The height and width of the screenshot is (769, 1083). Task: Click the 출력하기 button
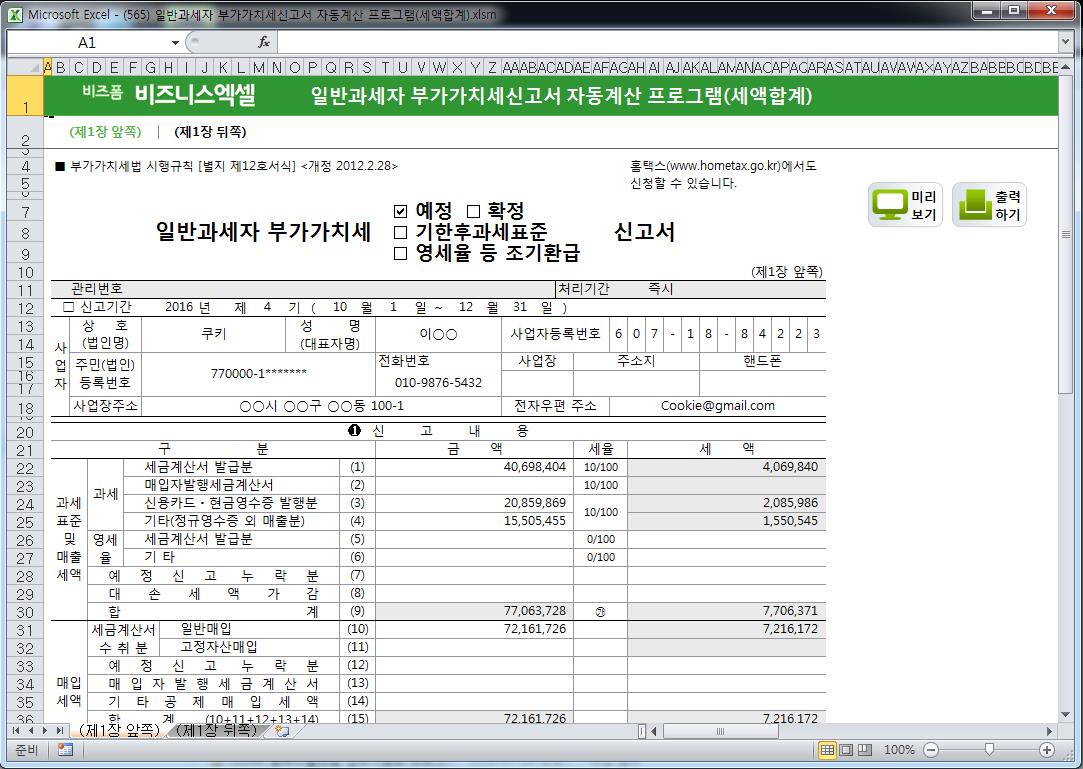point(990,205)
